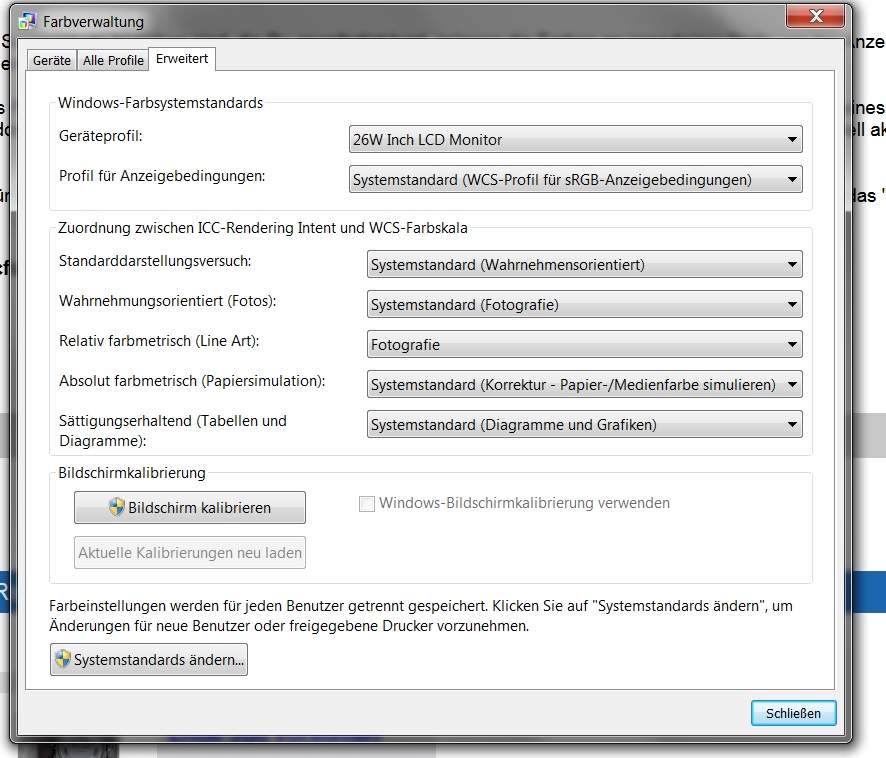Screen dimensions: 886x758
Task: Click Aktuelle Kalibrierungen neu laden button
Action: click(x=190, y=552)
